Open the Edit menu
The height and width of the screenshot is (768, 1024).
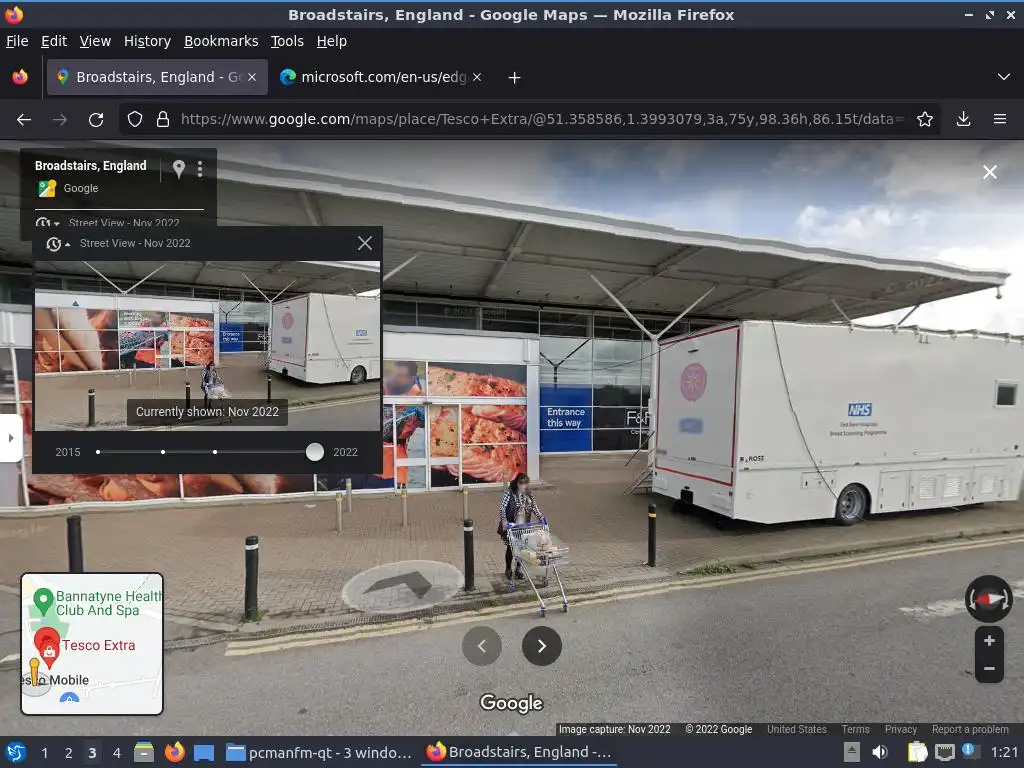point(54,41)
